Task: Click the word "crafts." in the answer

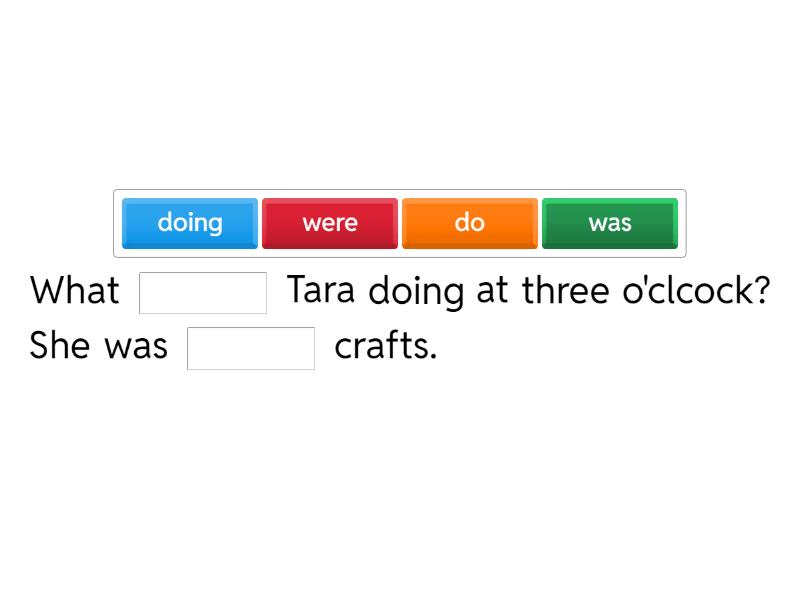Action: click(x=386, y=346)
